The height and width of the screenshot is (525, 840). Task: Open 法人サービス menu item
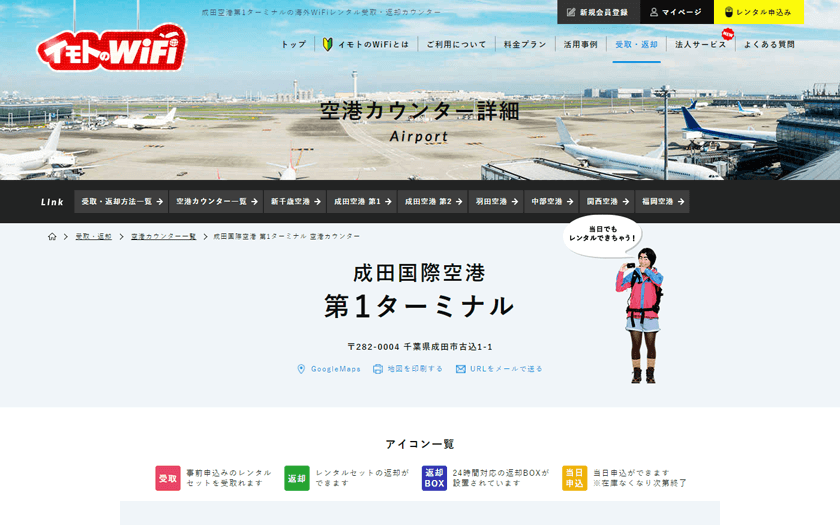click(700, 44)
